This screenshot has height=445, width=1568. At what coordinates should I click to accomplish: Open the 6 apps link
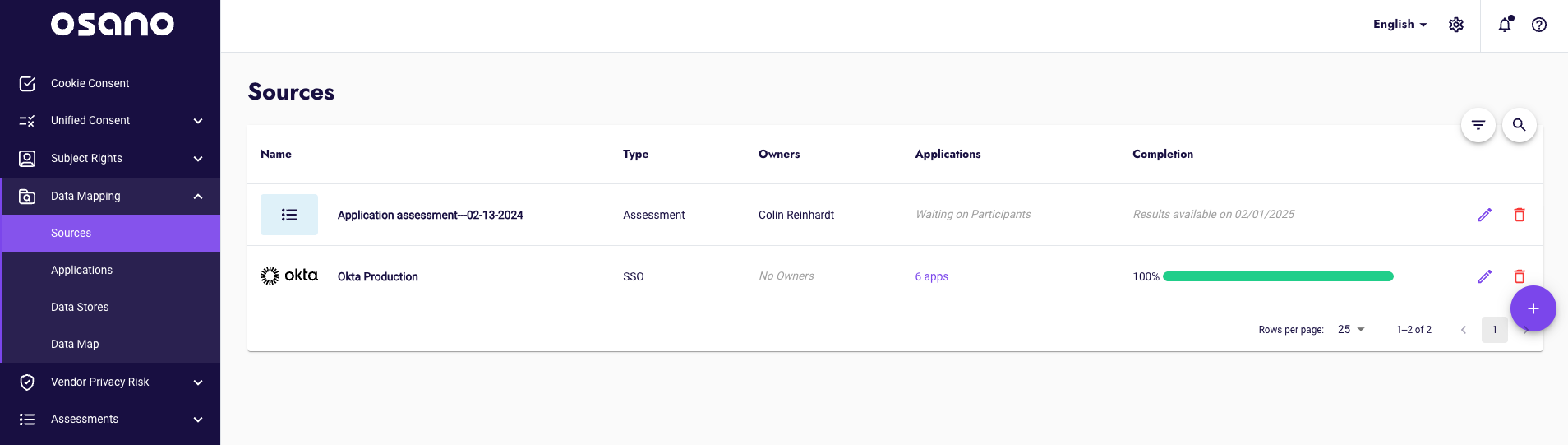point(931,276)
